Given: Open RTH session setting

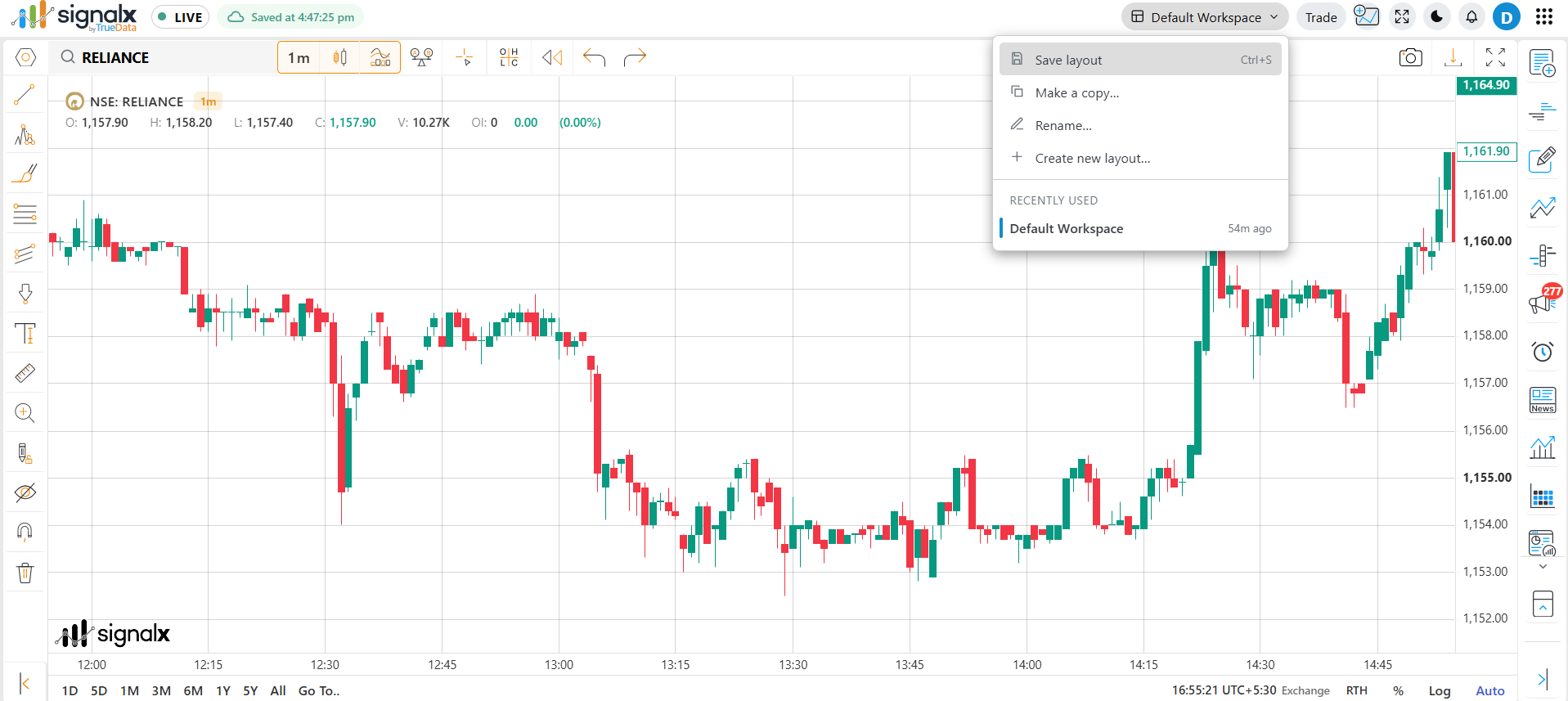Looking at the screenshot, I should point(1357,691).
